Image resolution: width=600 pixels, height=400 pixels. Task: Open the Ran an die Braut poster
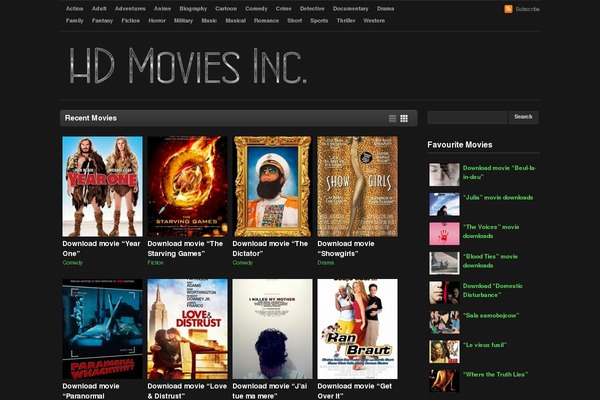(x=357, y=329)
